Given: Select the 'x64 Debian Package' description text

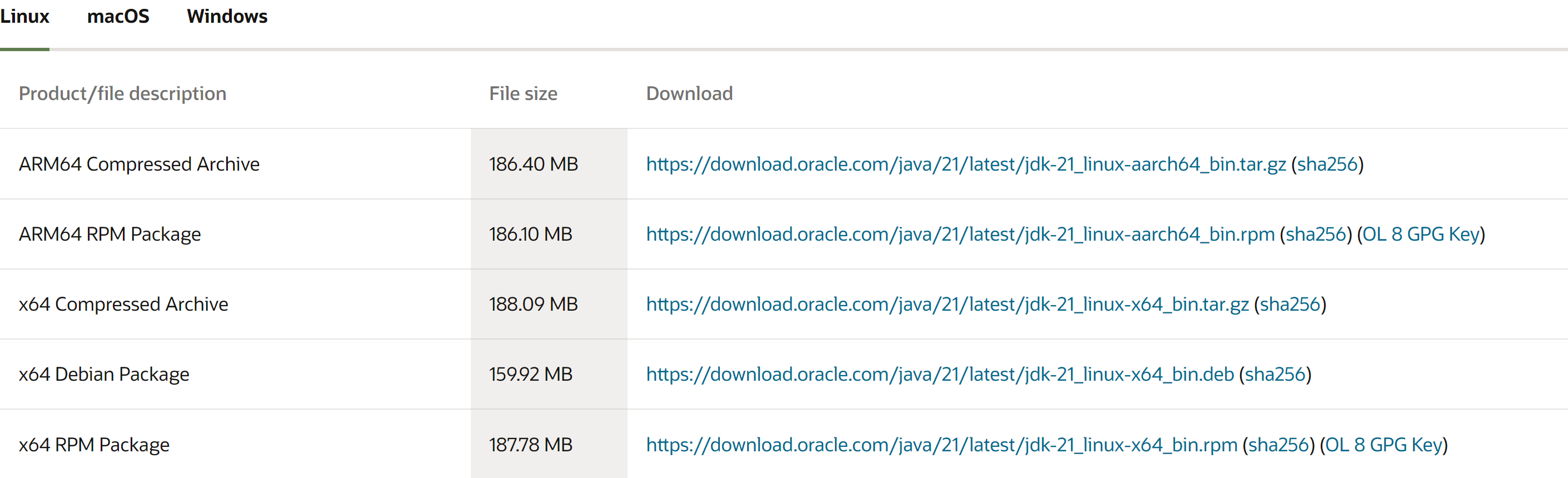Looking at the screenshot, I should [103, 375].
